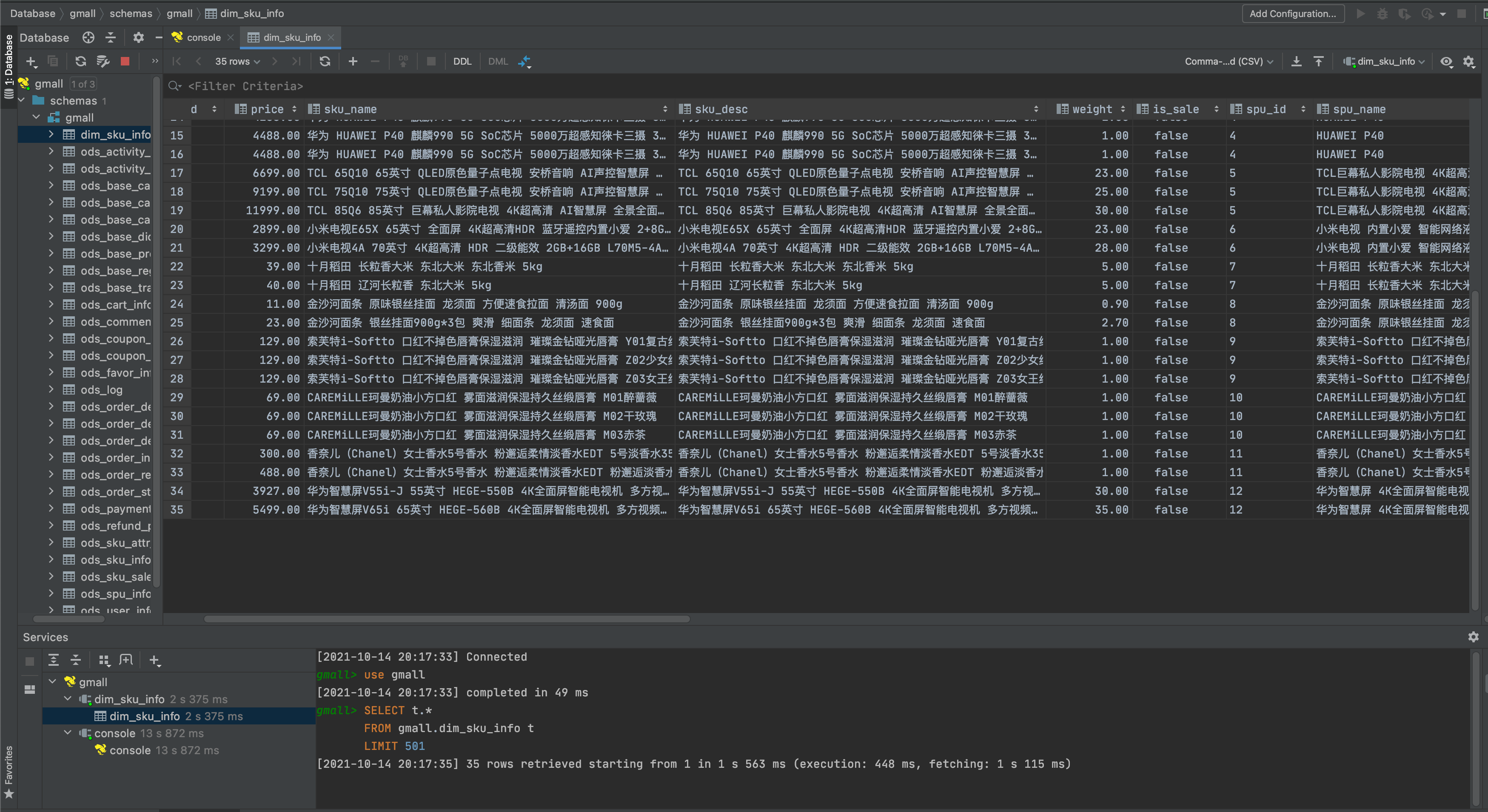Refresh the database tree
Image resolution: width=1488 pixels, height=812 pixels.
[80, 61]
